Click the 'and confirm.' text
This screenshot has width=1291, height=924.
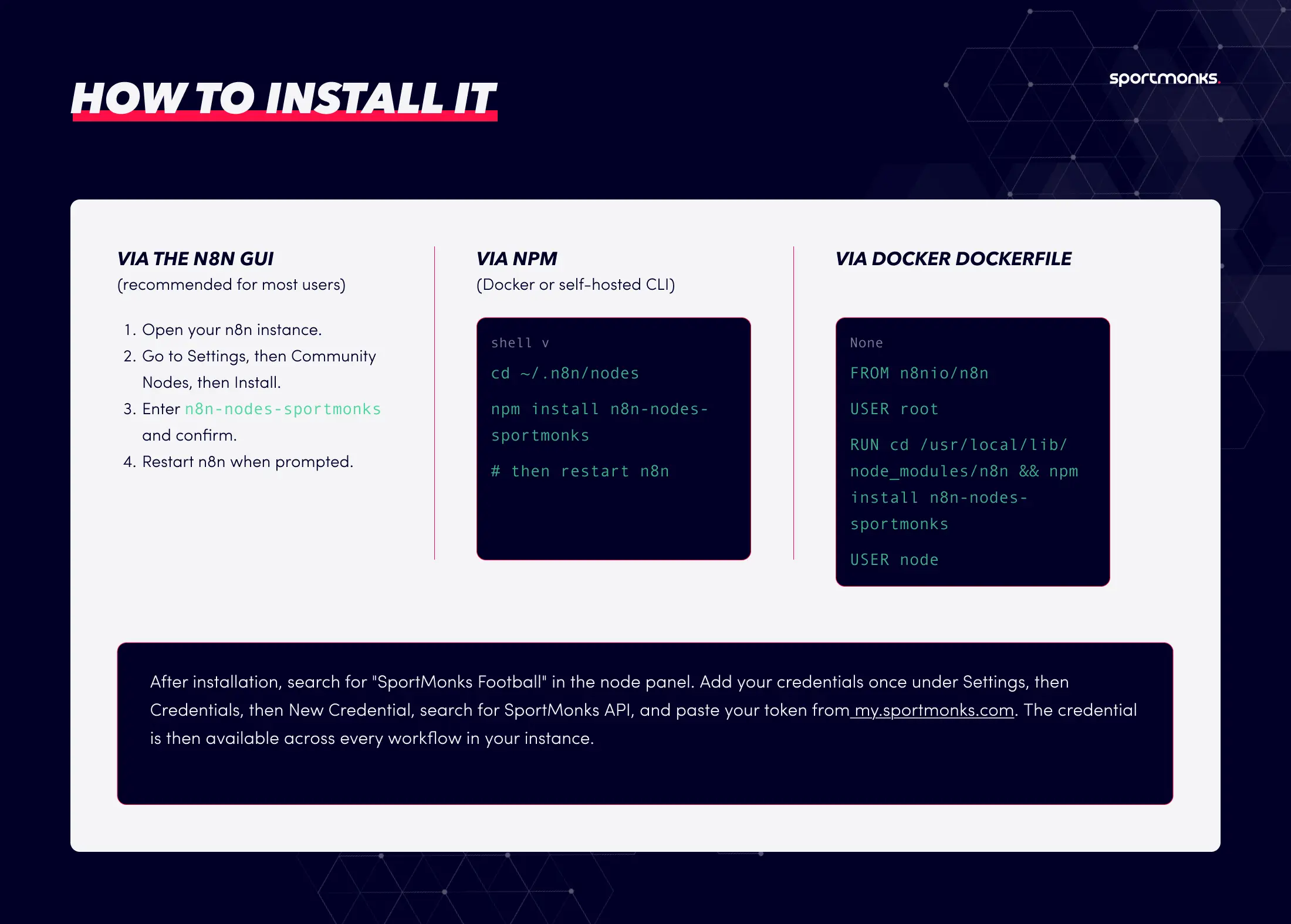click(190, 435)
